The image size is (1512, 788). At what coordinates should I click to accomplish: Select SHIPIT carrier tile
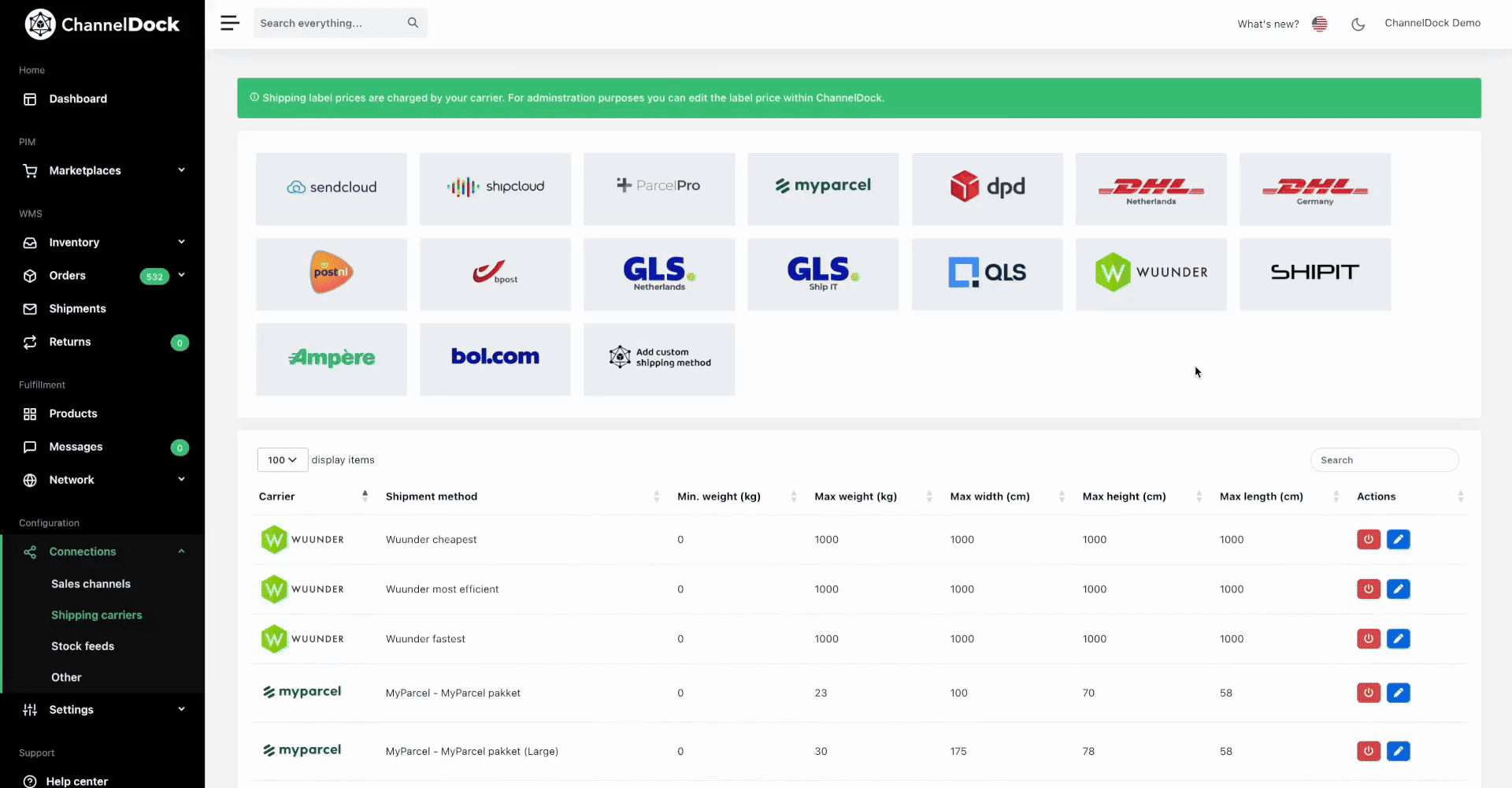1315,274
